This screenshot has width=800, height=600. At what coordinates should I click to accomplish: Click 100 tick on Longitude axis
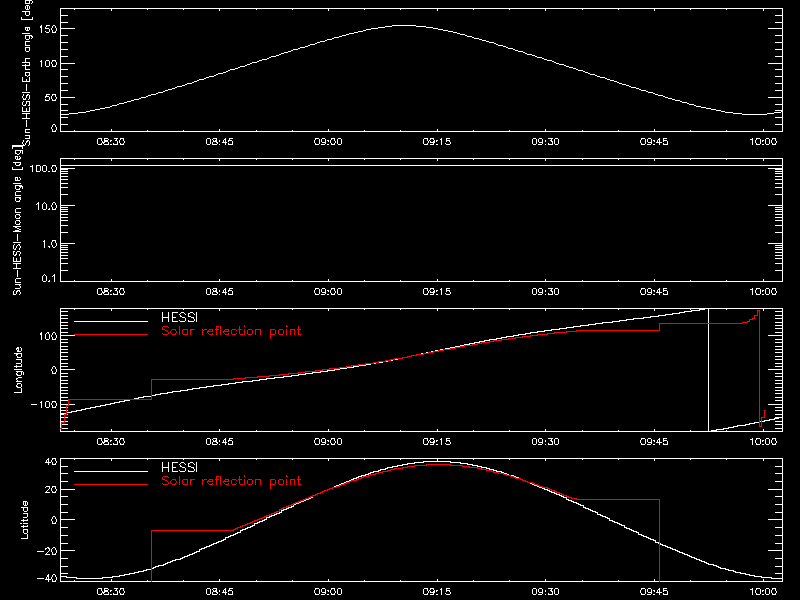(47, 336)
